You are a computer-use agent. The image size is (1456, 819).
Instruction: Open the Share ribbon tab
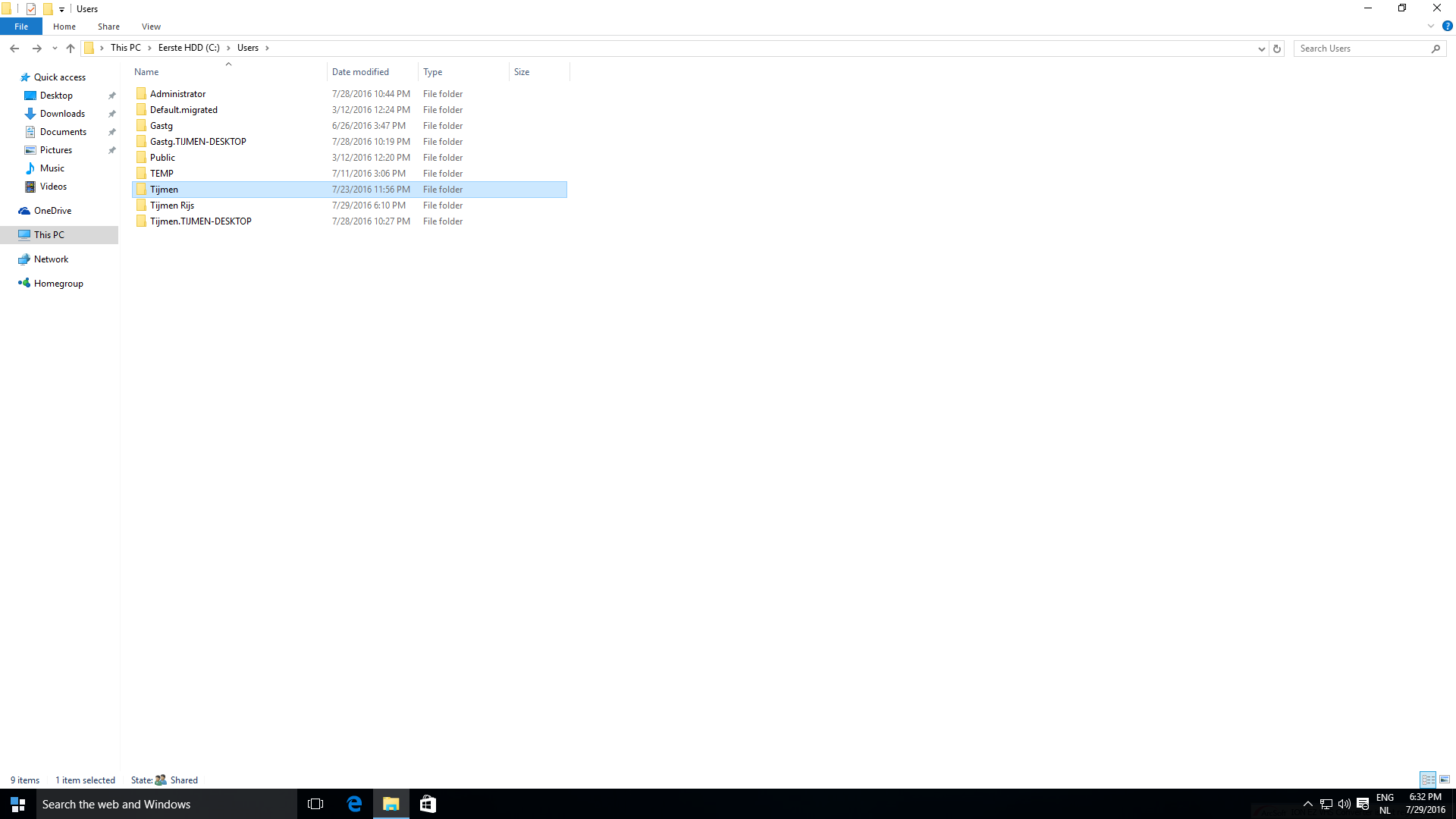point(108,27)
